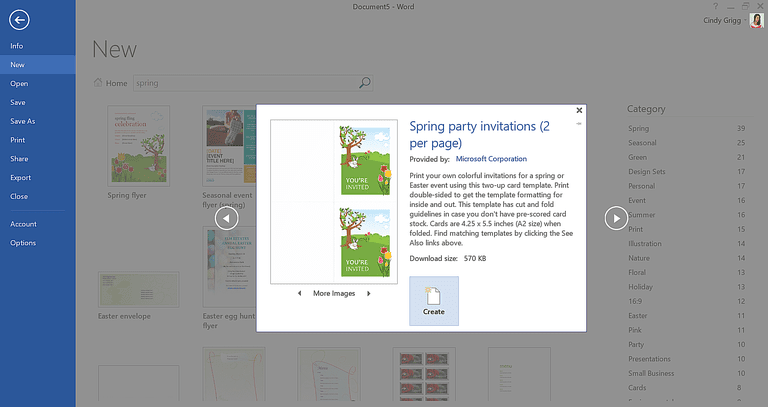
Task: Choose Save in the left sidebar
Action: tap(18, 102)
